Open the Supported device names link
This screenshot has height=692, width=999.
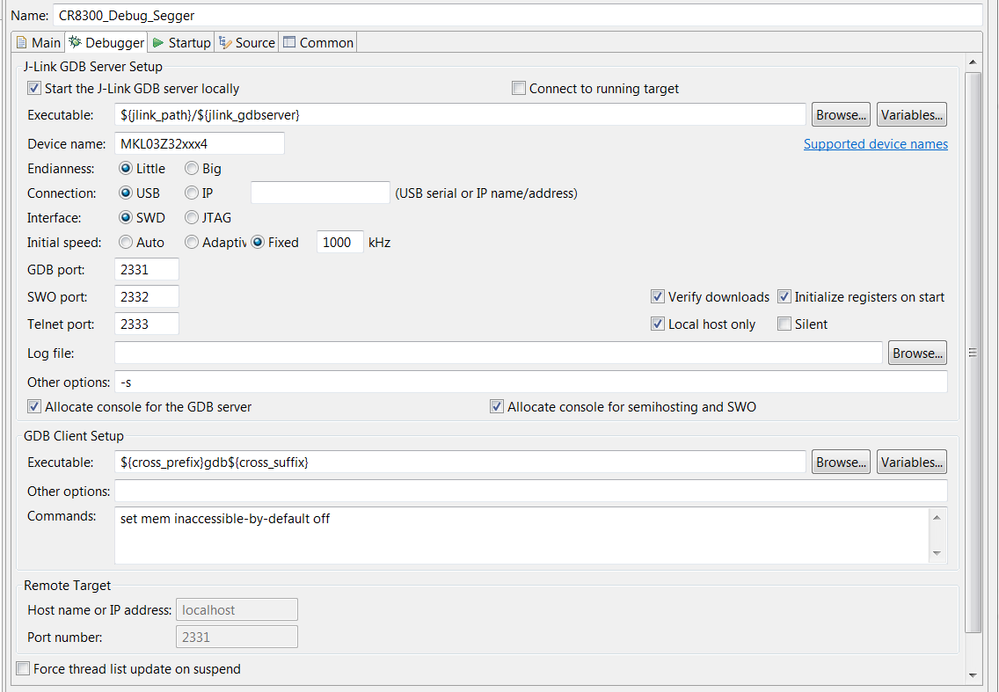pos(875,144)
